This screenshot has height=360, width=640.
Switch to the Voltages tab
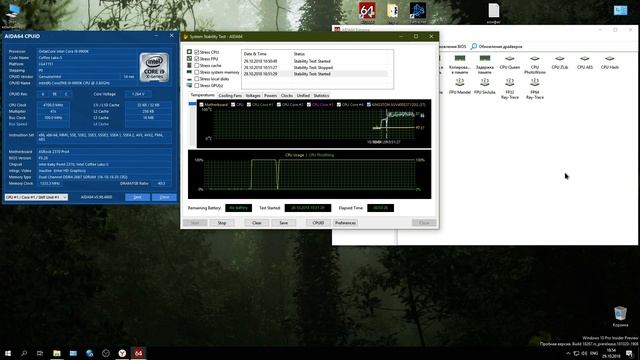pos(253,96)
